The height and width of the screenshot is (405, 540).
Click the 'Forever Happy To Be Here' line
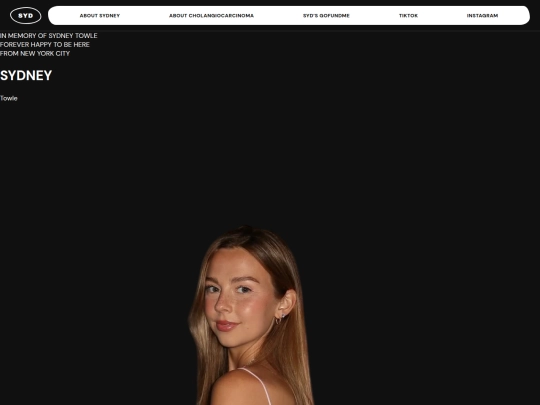tap(45, 44)
